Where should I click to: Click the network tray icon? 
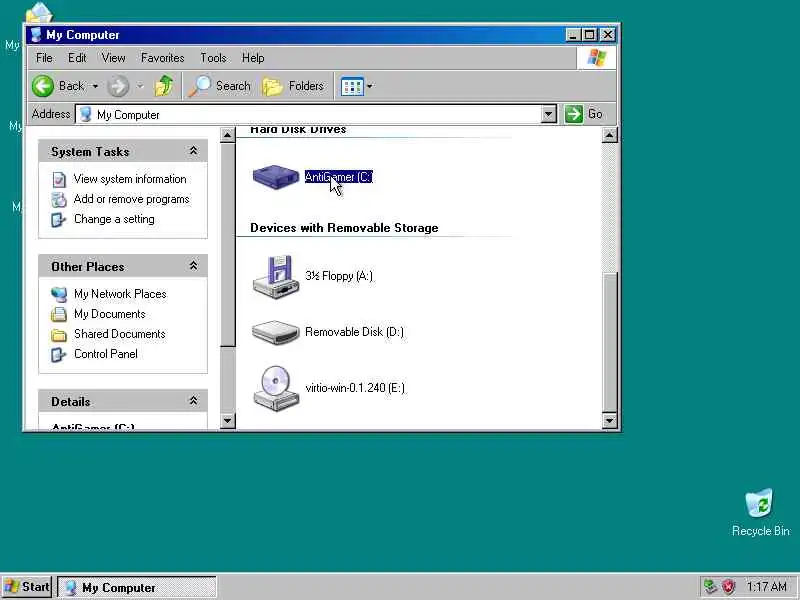pyautogui.click(x=710, y=586)
